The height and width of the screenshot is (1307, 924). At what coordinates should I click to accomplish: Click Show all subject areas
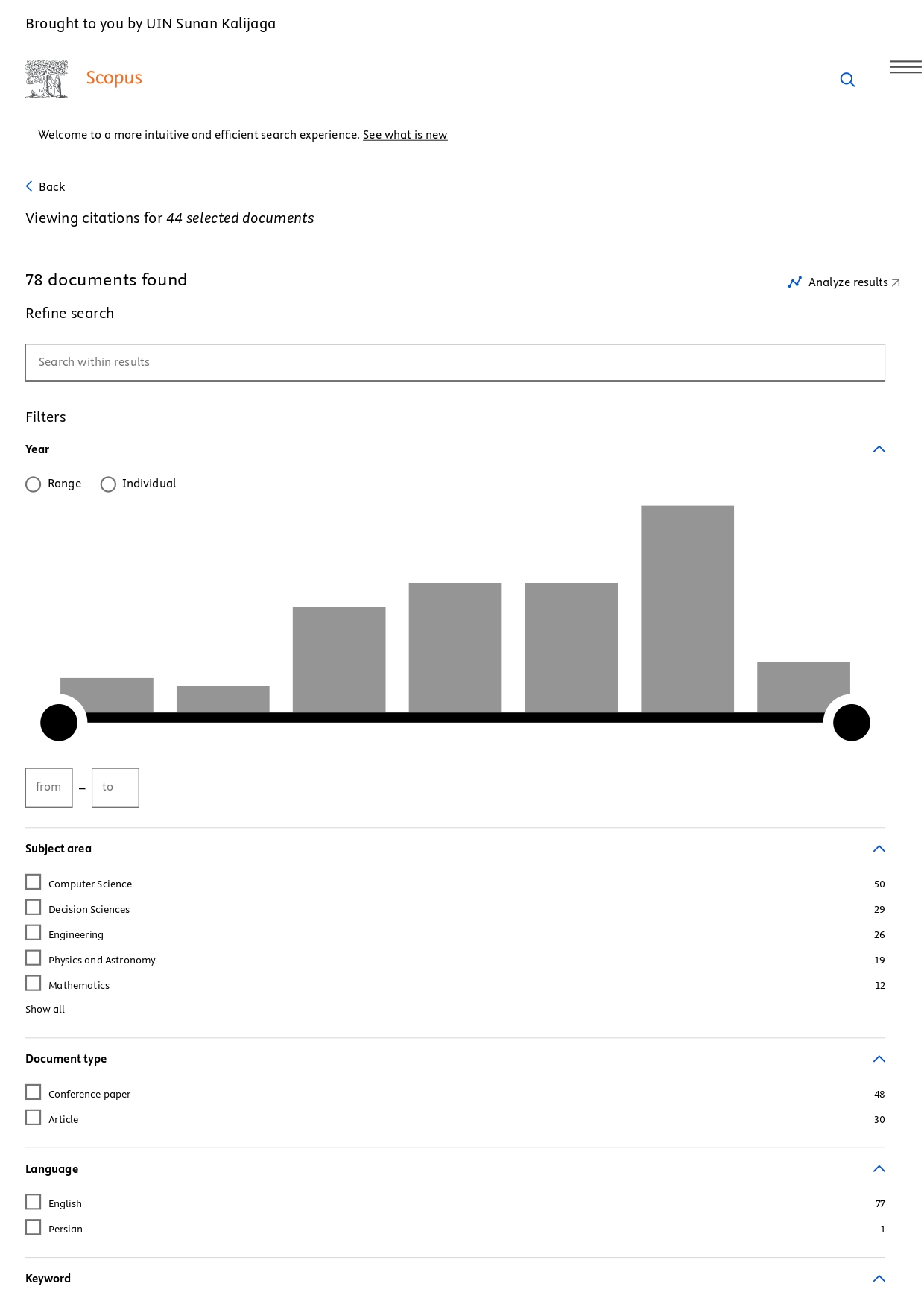pos(45,1009)
